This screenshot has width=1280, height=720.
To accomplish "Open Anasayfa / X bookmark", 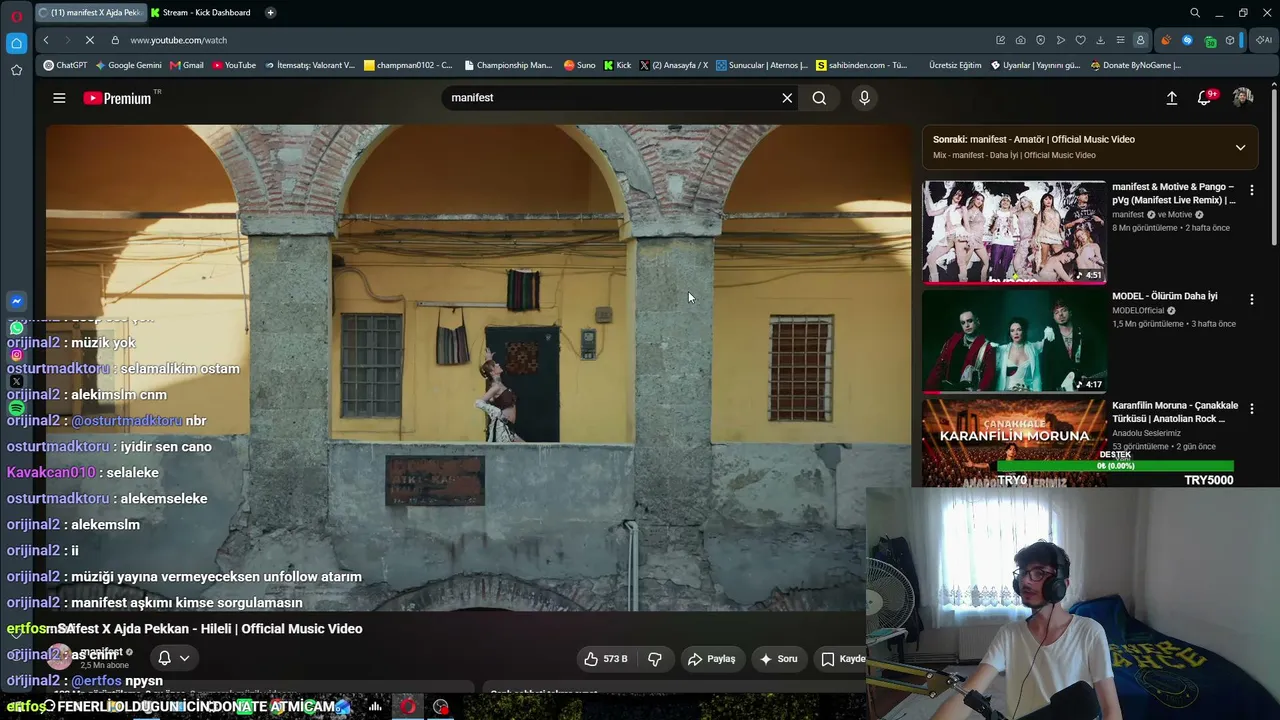I will point(675,65).
